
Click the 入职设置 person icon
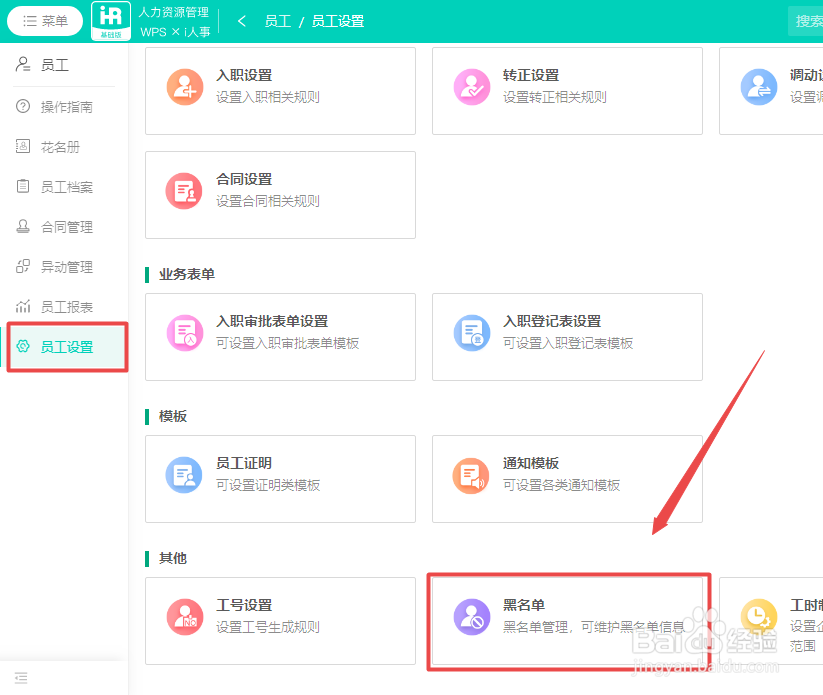pyautogui.click(x=185, y=87)
